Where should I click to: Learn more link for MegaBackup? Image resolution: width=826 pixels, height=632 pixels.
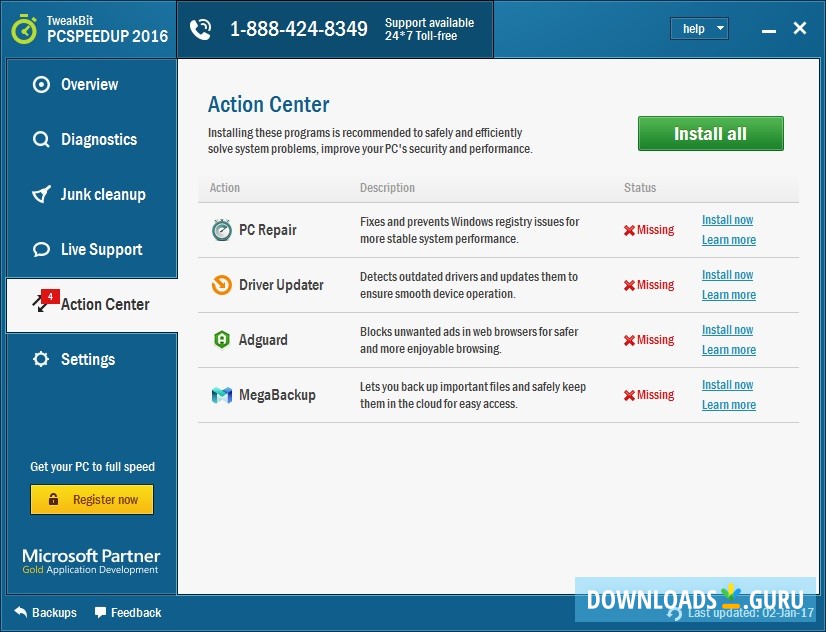tap(729, 404)
